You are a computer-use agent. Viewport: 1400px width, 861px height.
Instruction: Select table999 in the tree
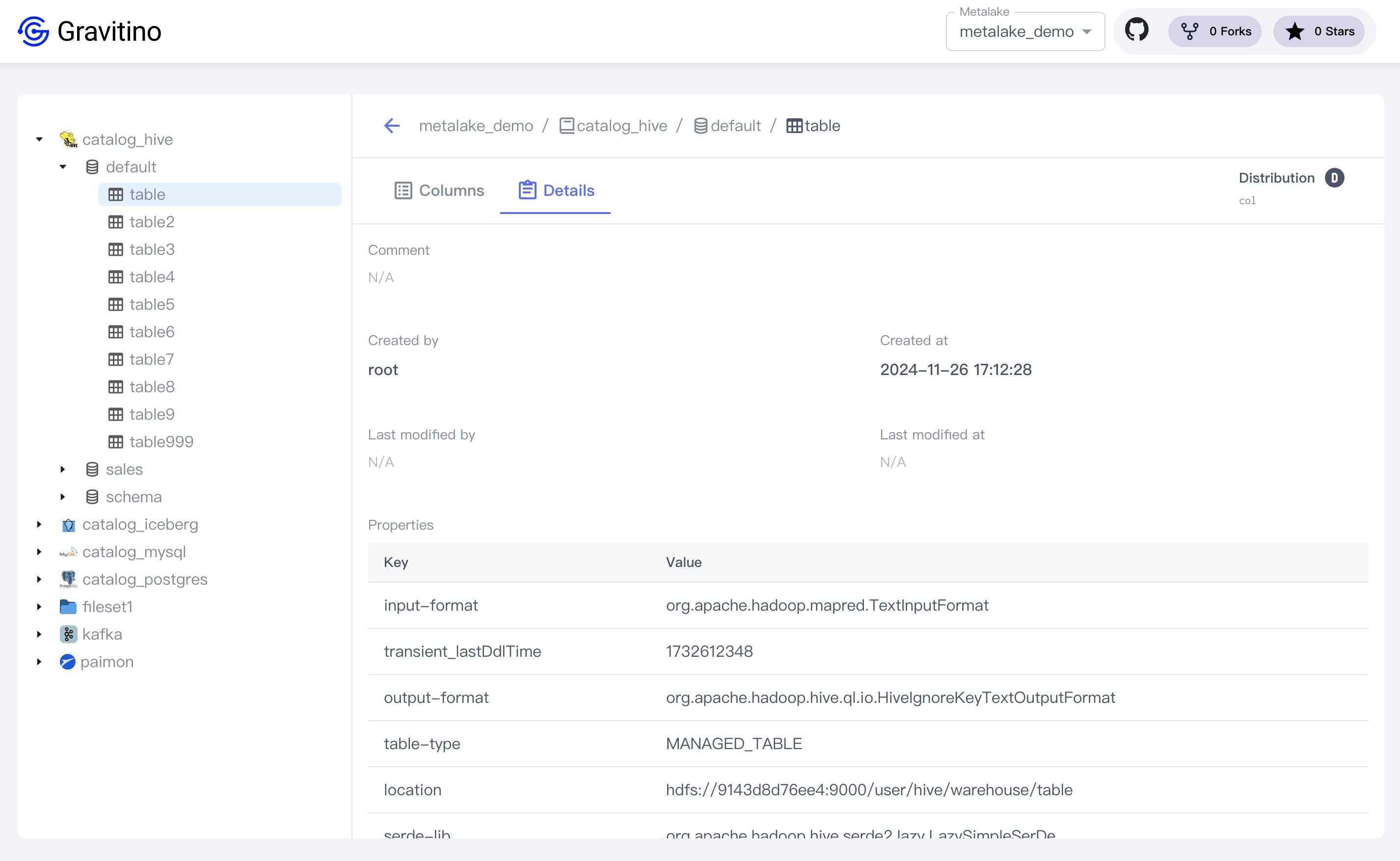[x=161, y=442]
